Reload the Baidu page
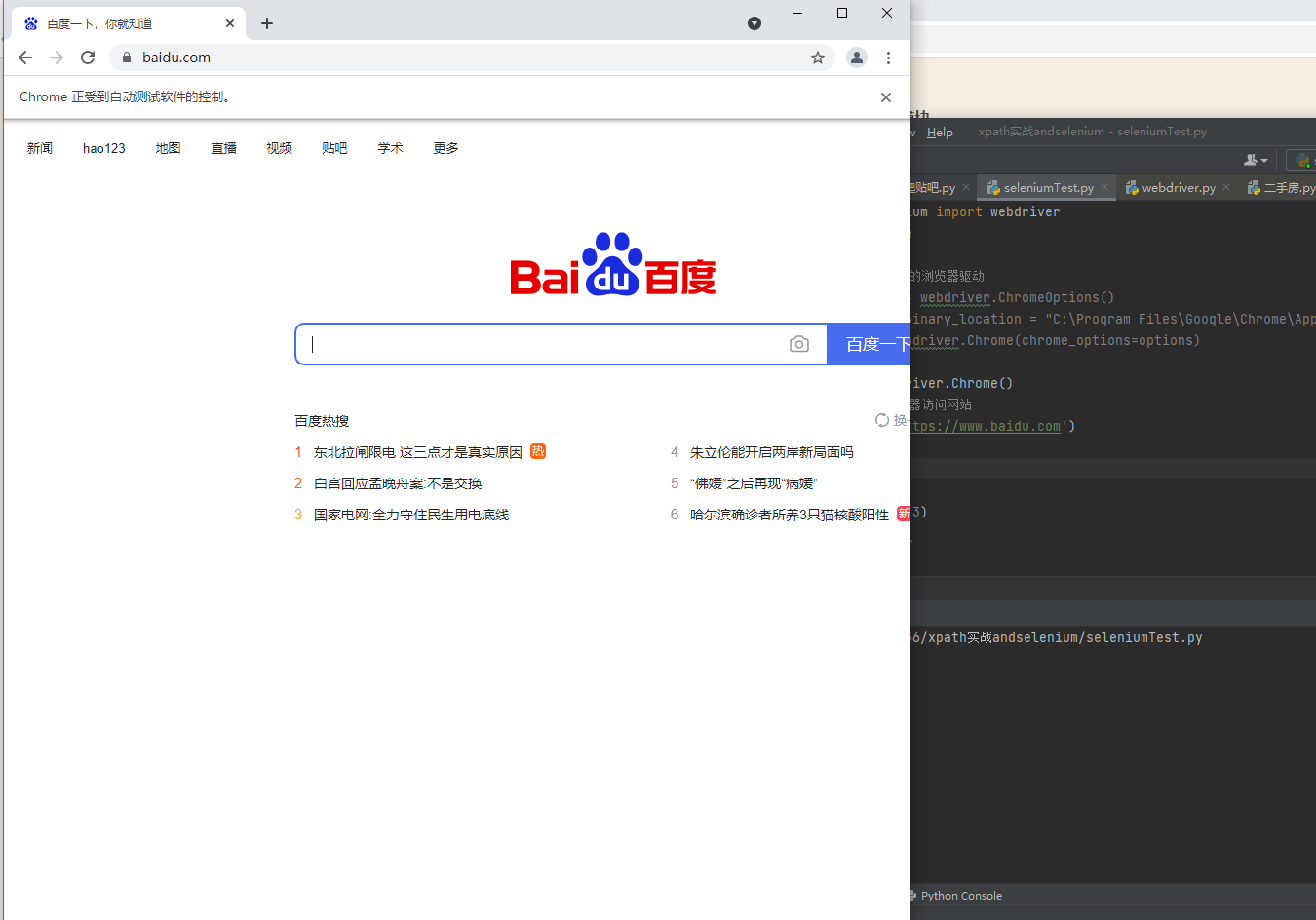The height and width of the screenshot is (920, 1316). (88, 57)
